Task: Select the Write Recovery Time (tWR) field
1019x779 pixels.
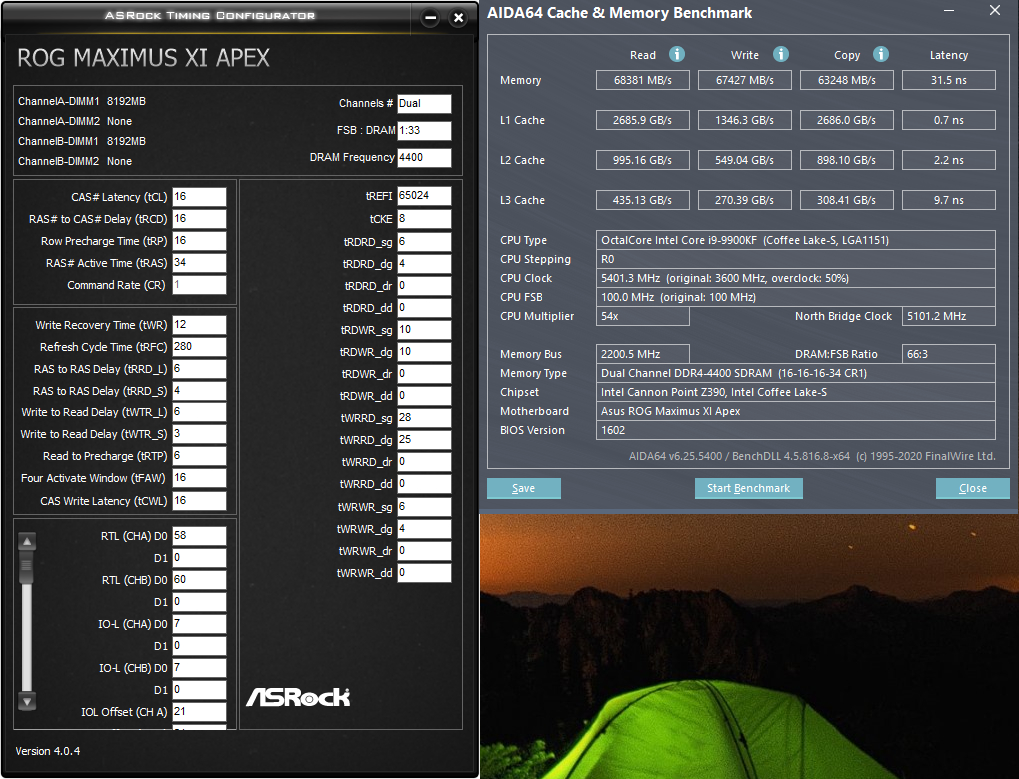Action: 199,325
